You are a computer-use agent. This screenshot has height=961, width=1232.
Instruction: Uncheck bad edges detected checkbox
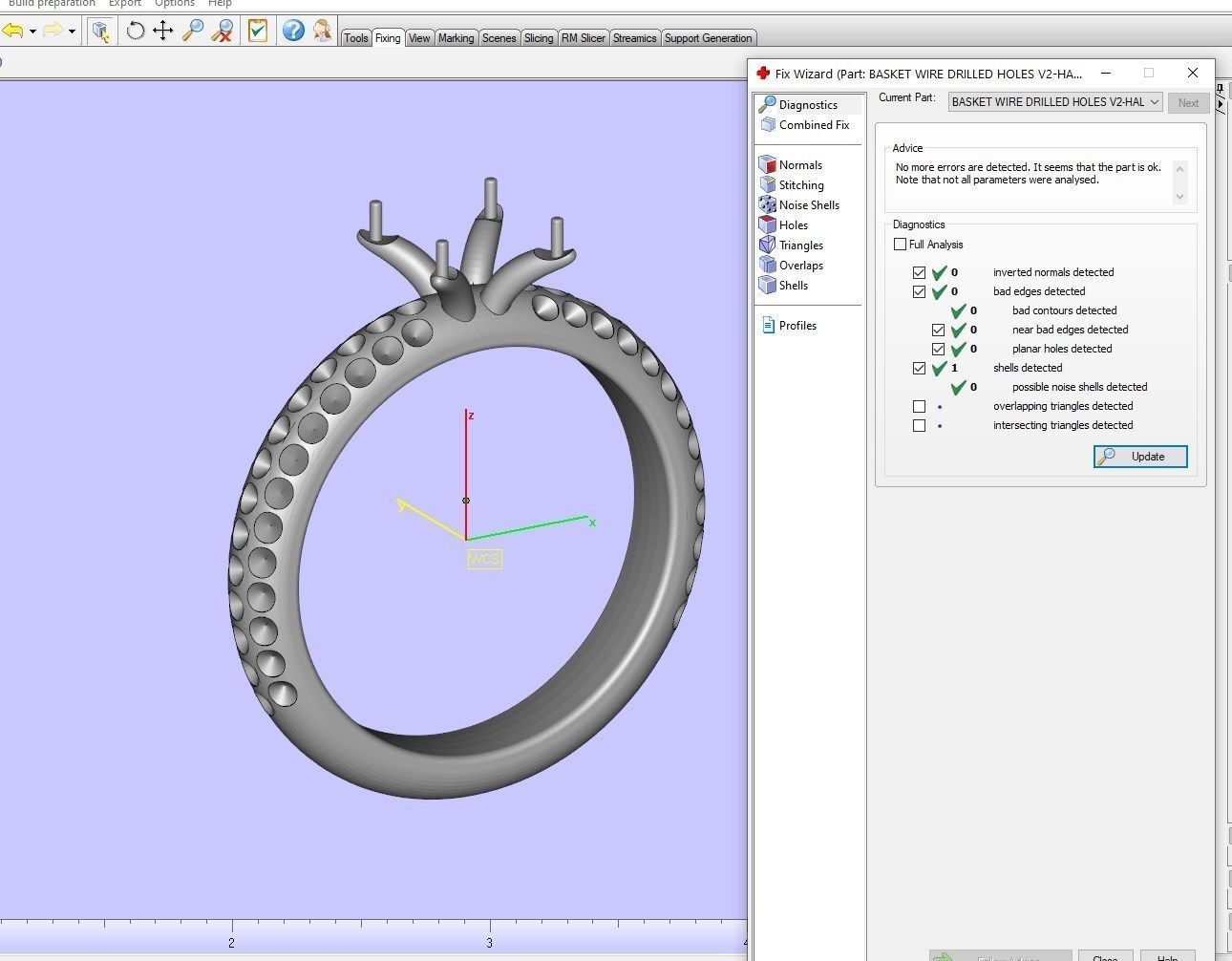point(919,291)
